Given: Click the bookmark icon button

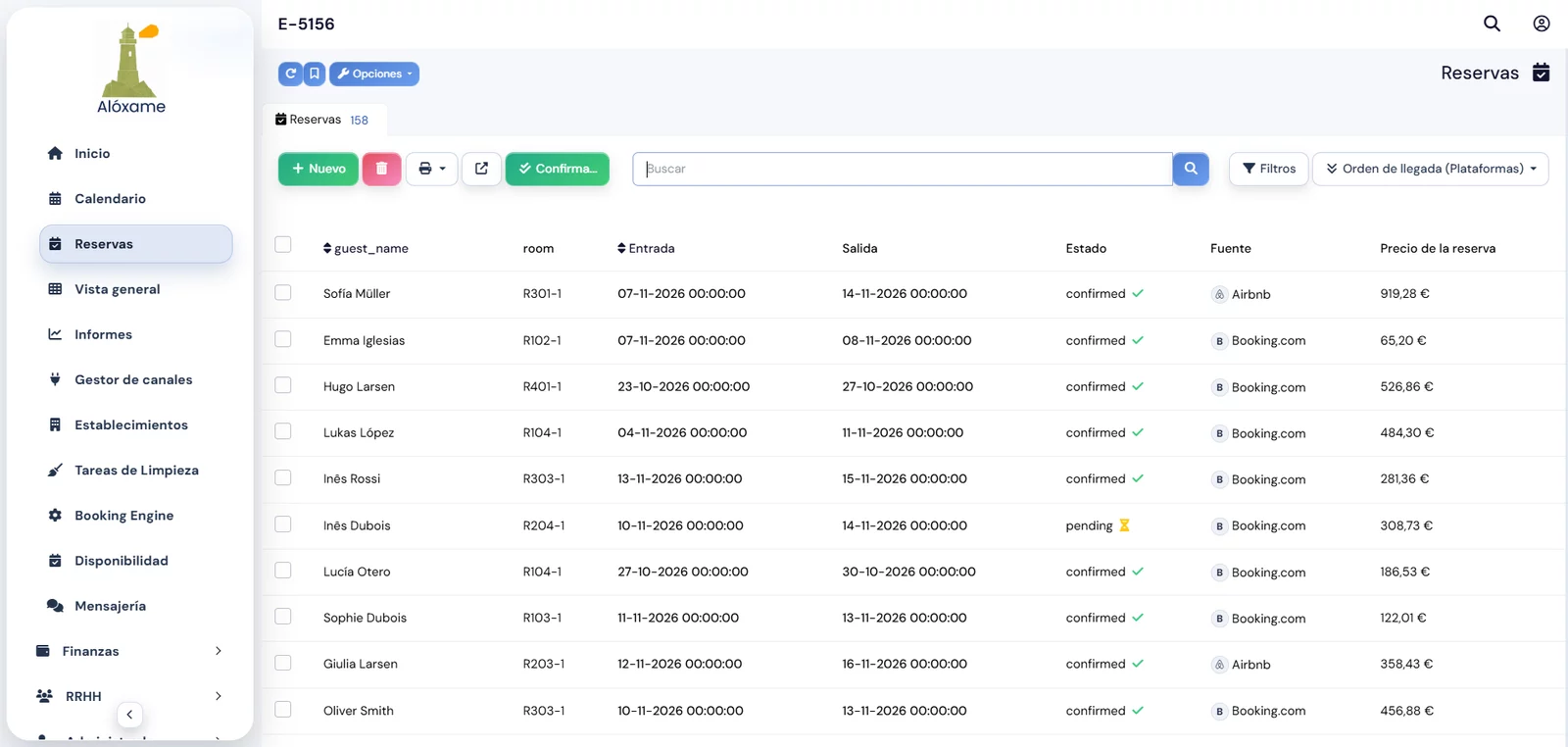Looking at the screenshot, I should (x=315, y=74).
